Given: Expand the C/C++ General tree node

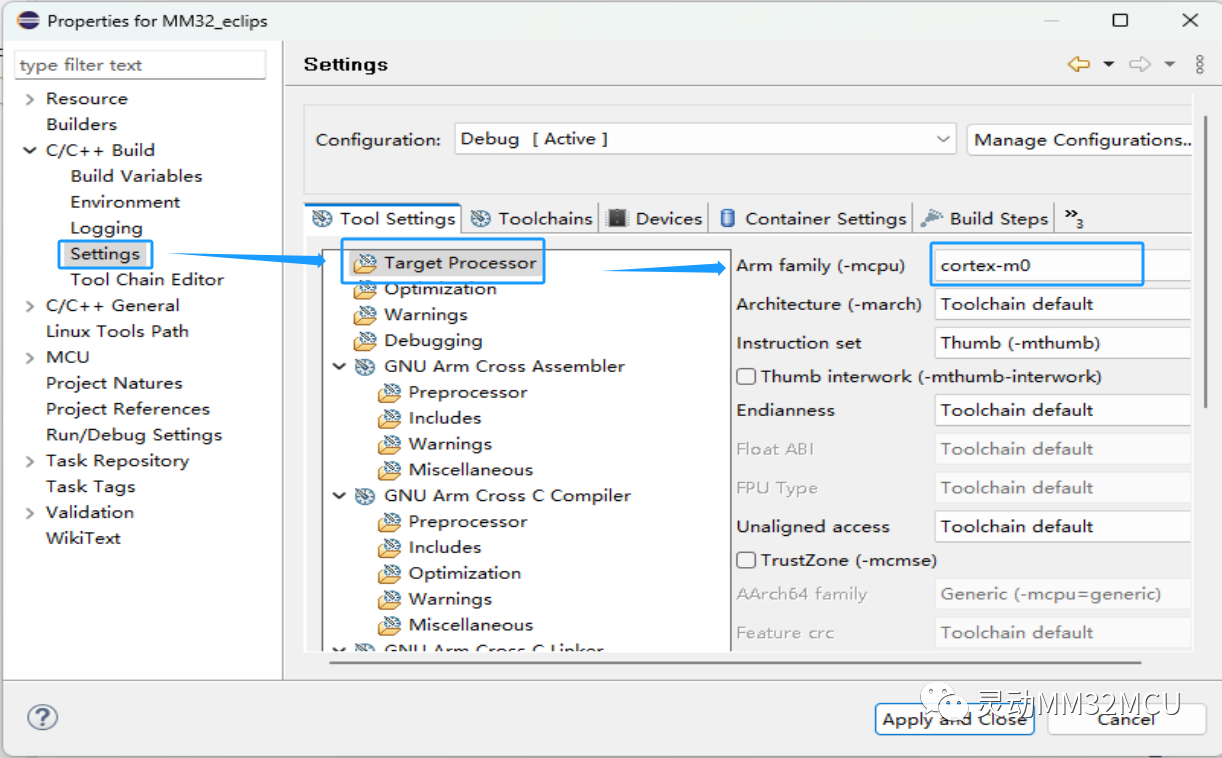Looking at the screenshot, I should coord(29,306).
